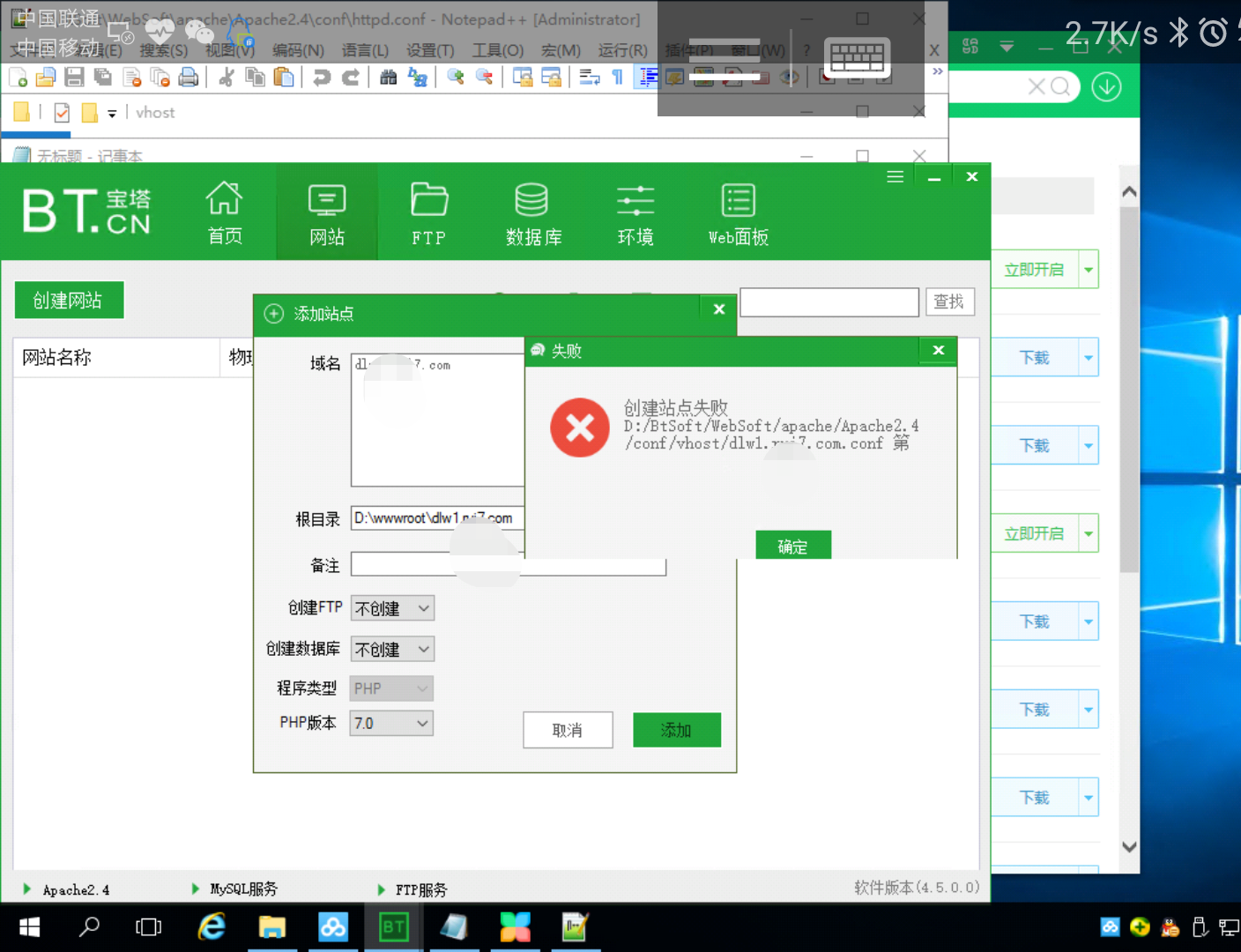Viewport: 1241px width, 952px height.
Task: Open 创建数据库 dropdown
Action: 392,649
